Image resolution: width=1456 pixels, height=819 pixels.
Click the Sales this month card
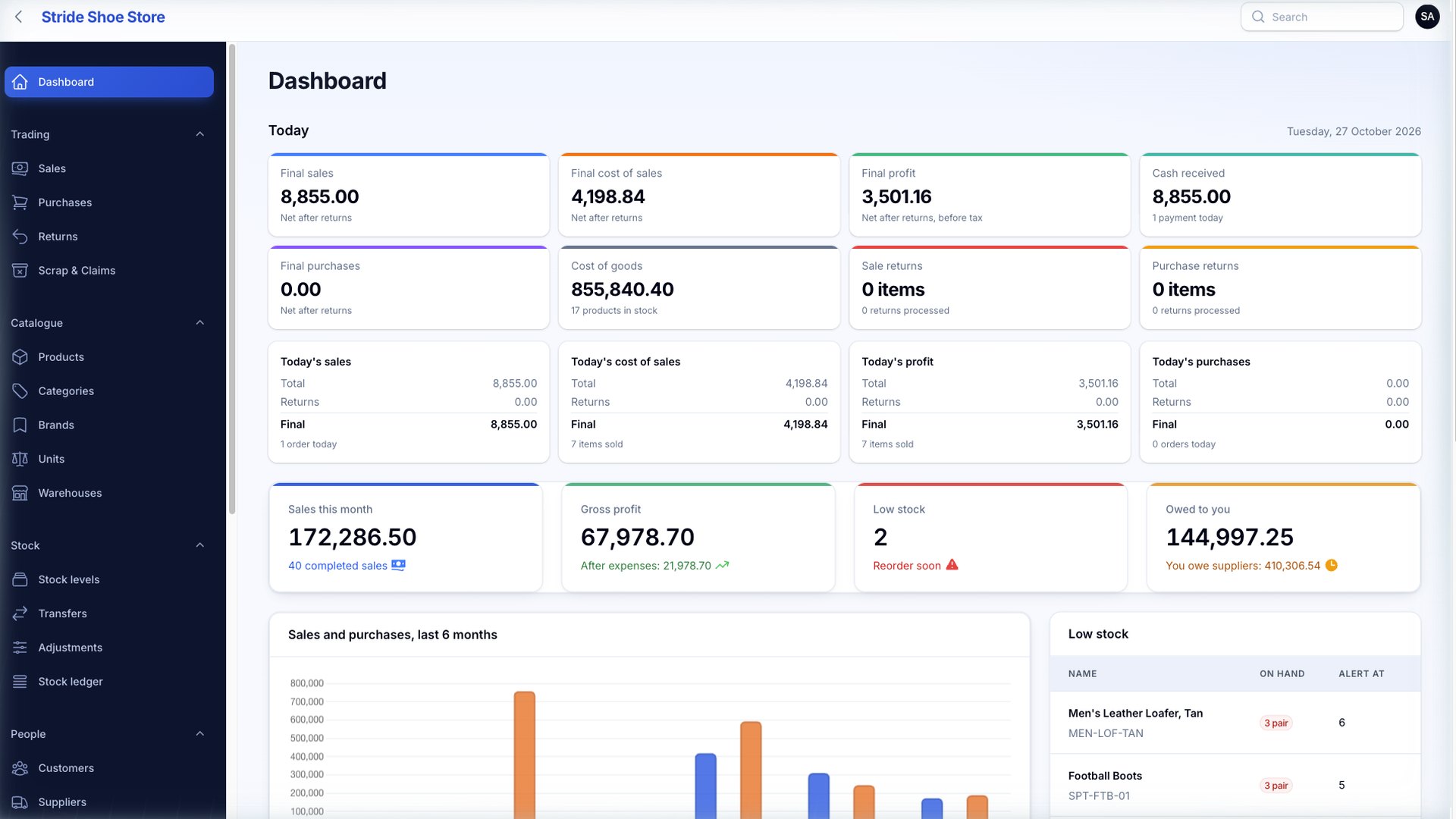pyautogui.click(x=406, y=538)
